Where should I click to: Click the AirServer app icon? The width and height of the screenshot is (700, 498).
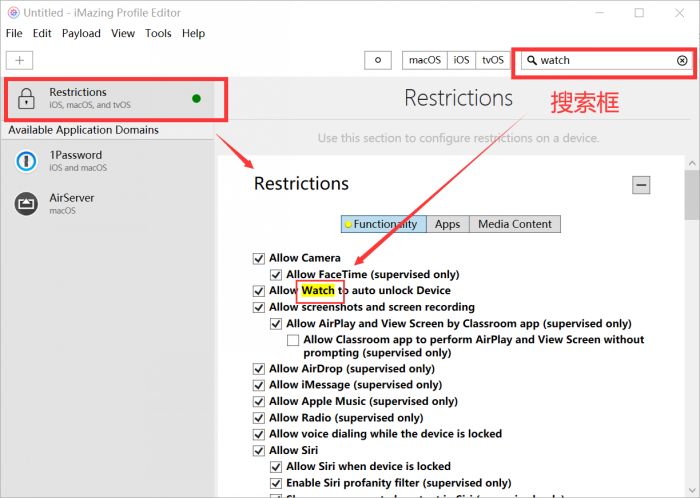coord(26,203)
